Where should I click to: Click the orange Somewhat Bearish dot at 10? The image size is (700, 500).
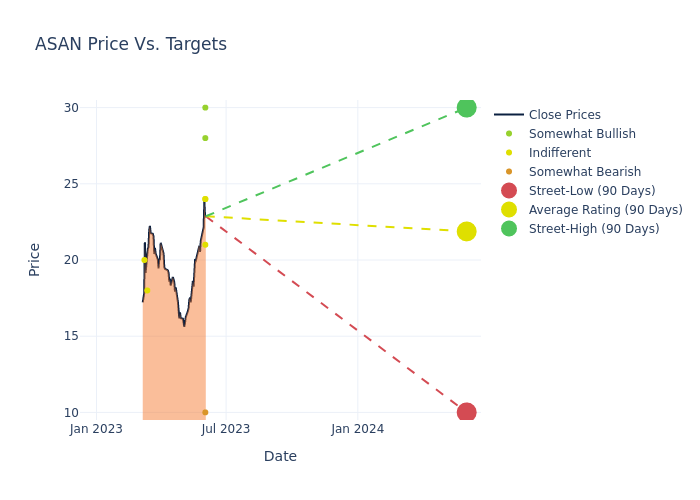(205, 412)
